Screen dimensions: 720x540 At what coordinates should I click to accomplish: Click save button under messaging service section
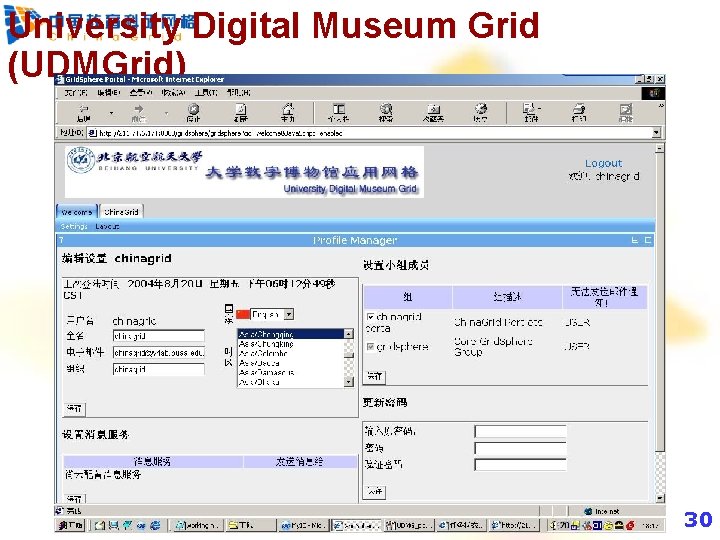74,499
